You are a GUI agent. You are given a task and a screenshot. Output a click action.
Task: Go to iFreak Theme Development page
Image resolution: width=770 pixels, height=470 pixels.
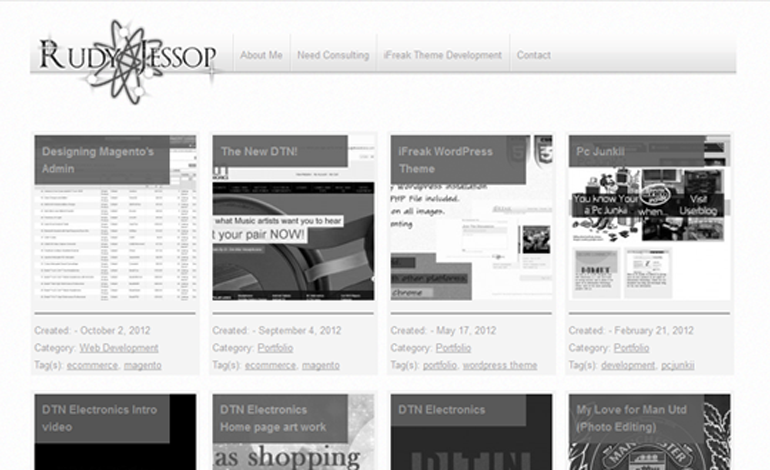442,55
